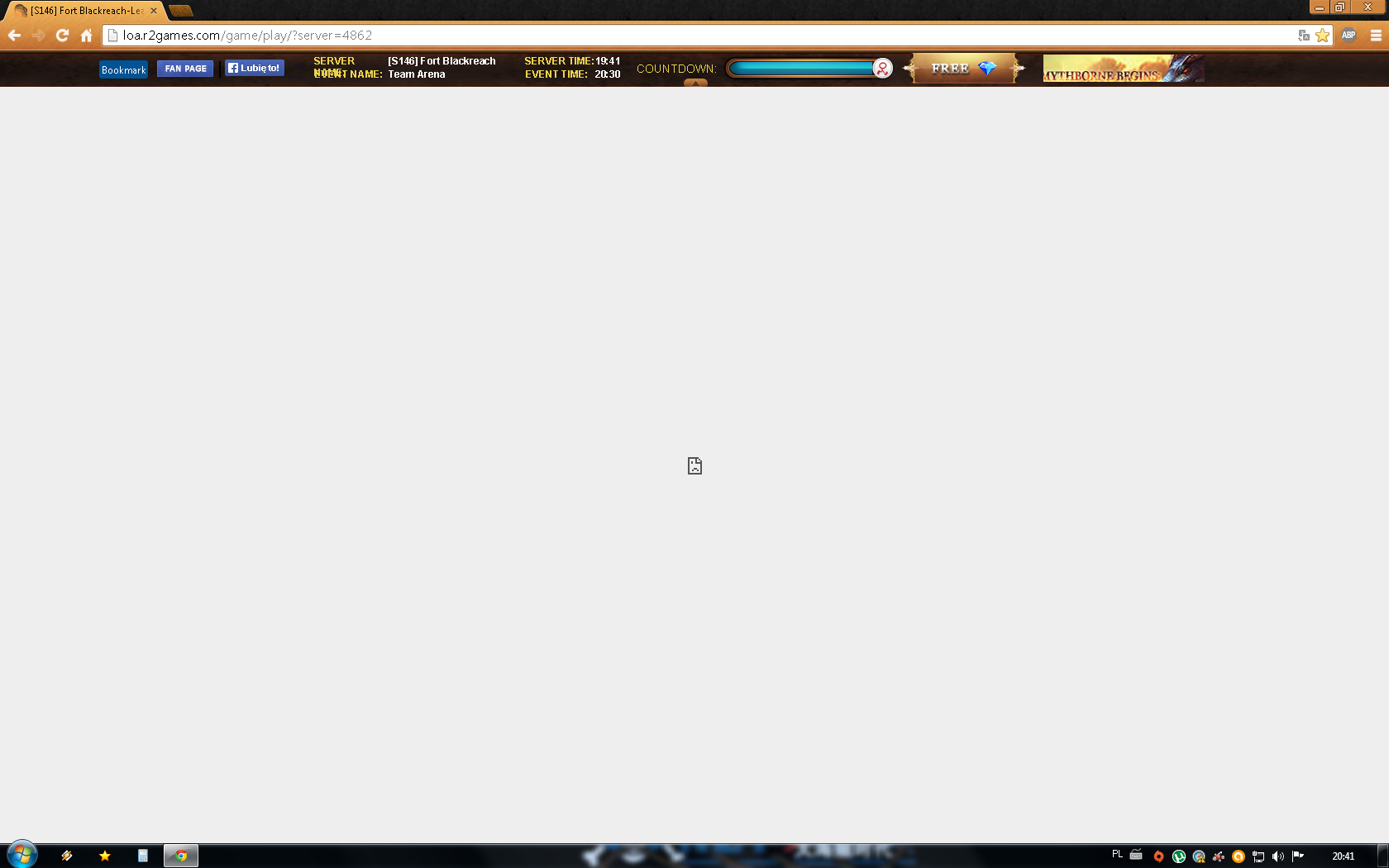Go to browser home page icon
Viewport: 1389px width, 868px height.
(x=86, y=36)
